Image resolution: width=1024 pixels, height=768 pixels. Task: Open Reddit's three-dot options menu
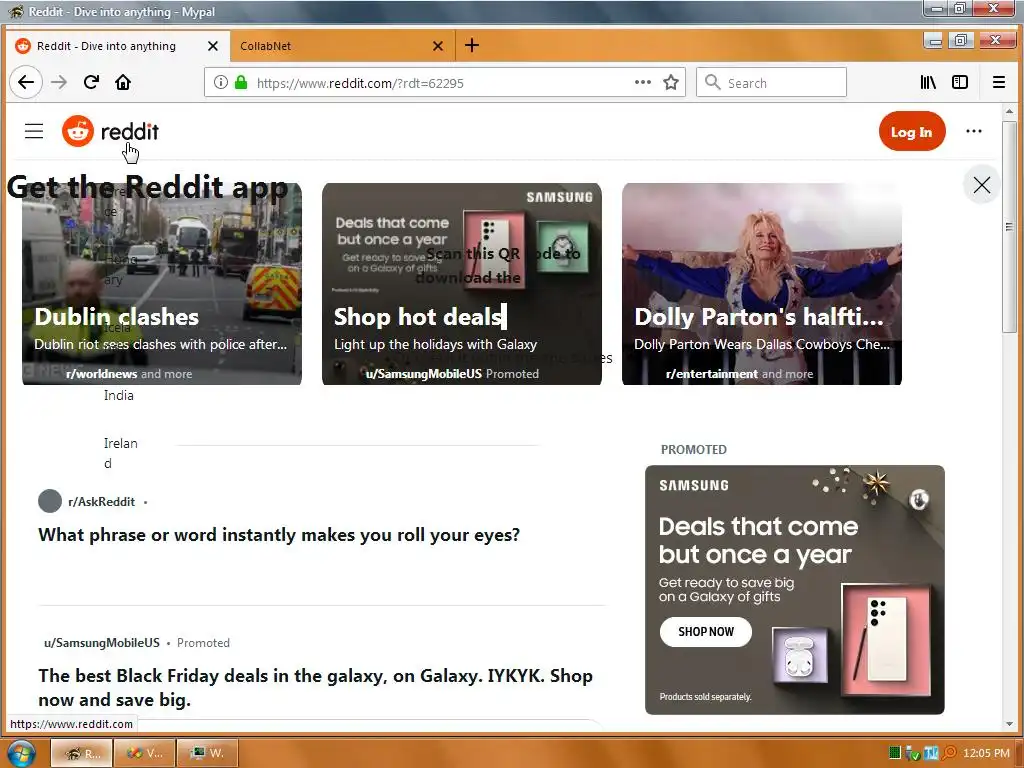point(974,131)
